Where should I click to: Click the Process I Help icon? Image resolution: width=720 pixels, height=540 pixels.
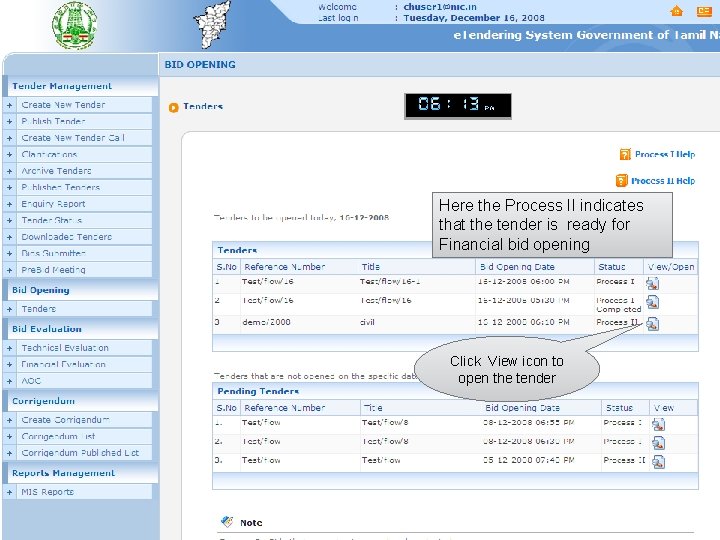625,154
